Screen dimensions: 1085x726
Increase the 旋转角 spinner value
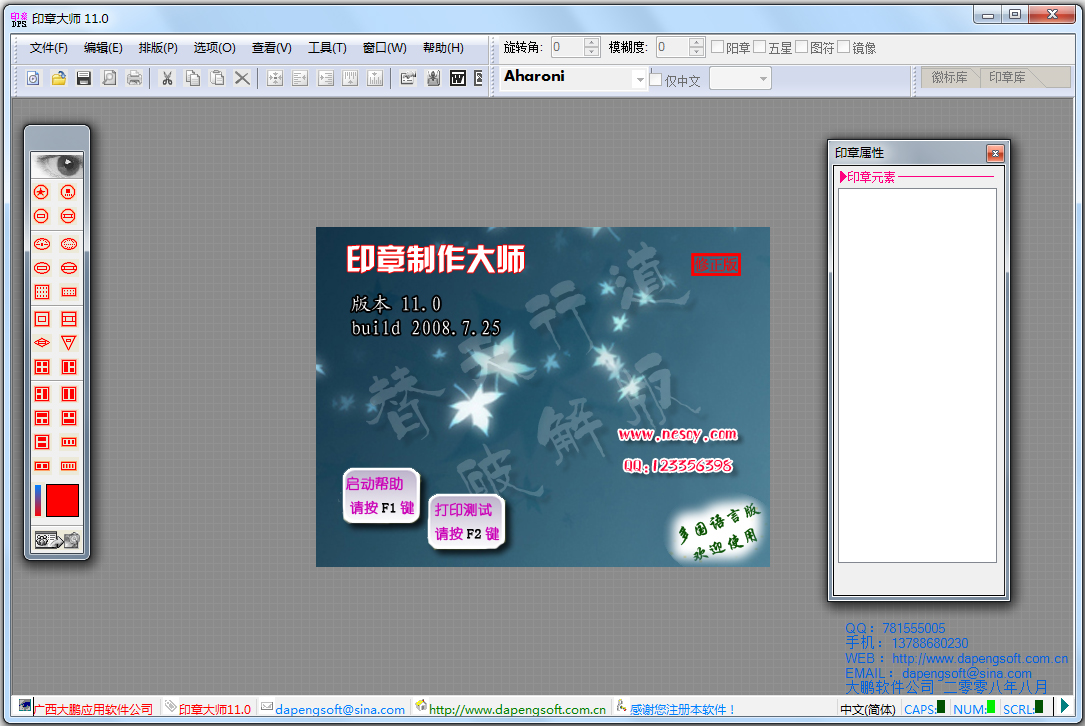(592, 42)
